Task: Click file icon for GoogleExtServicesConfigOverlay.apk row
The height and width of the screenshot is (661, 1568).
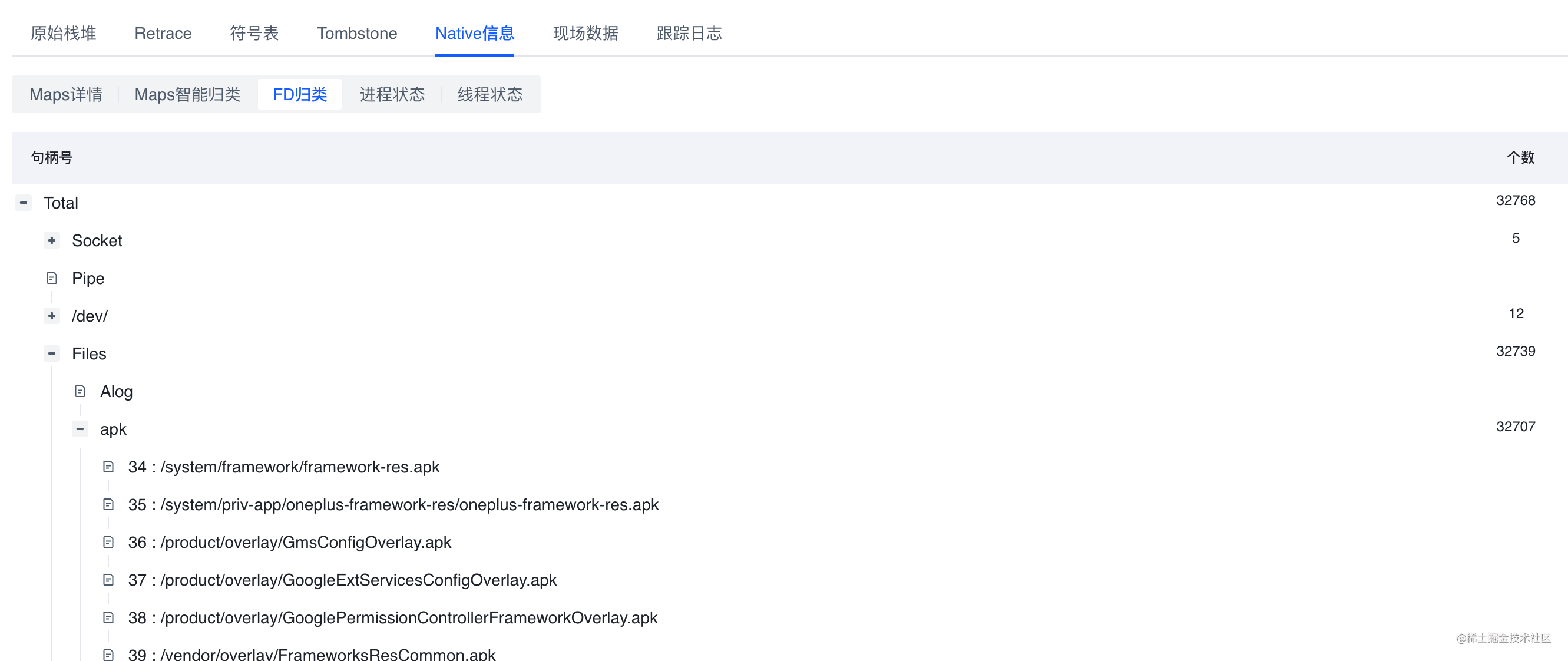Action: tap(108, 580)
